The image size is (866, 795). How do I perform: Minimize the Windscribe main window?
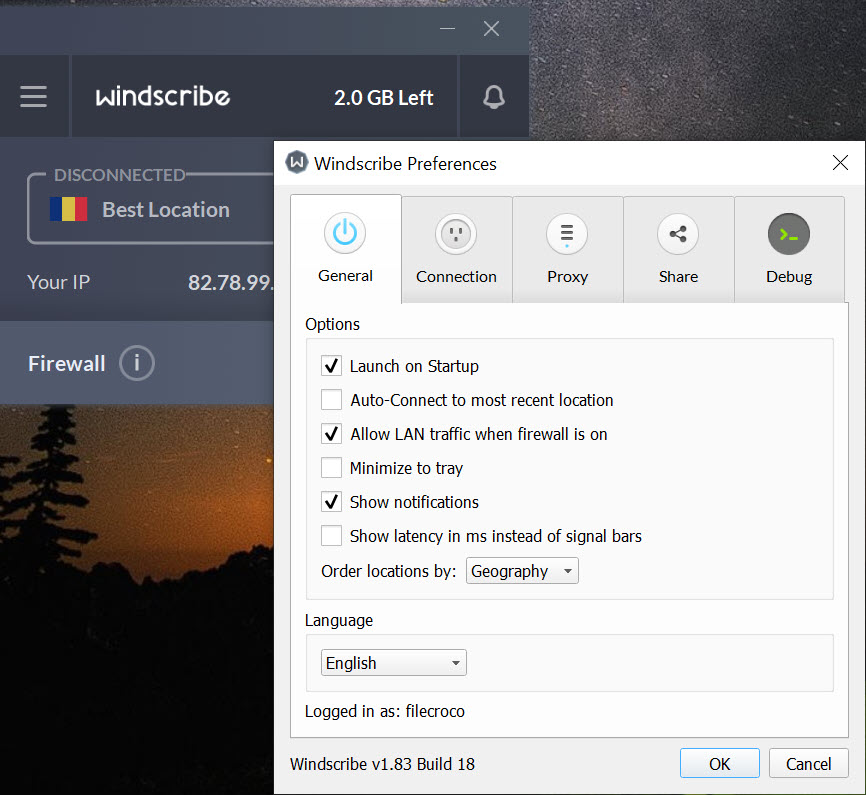[x=447, y=28]
